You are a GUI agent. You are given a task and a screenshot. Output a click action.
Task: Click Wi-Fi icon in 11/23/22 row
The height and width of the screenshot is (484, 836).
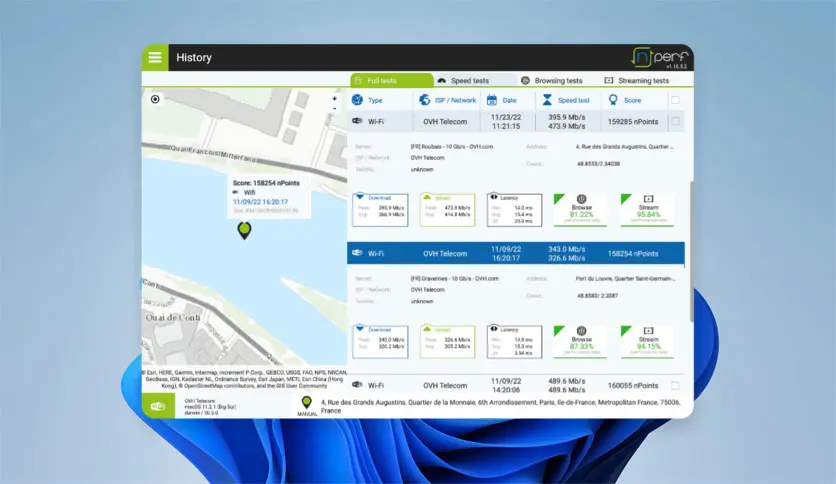357,121
